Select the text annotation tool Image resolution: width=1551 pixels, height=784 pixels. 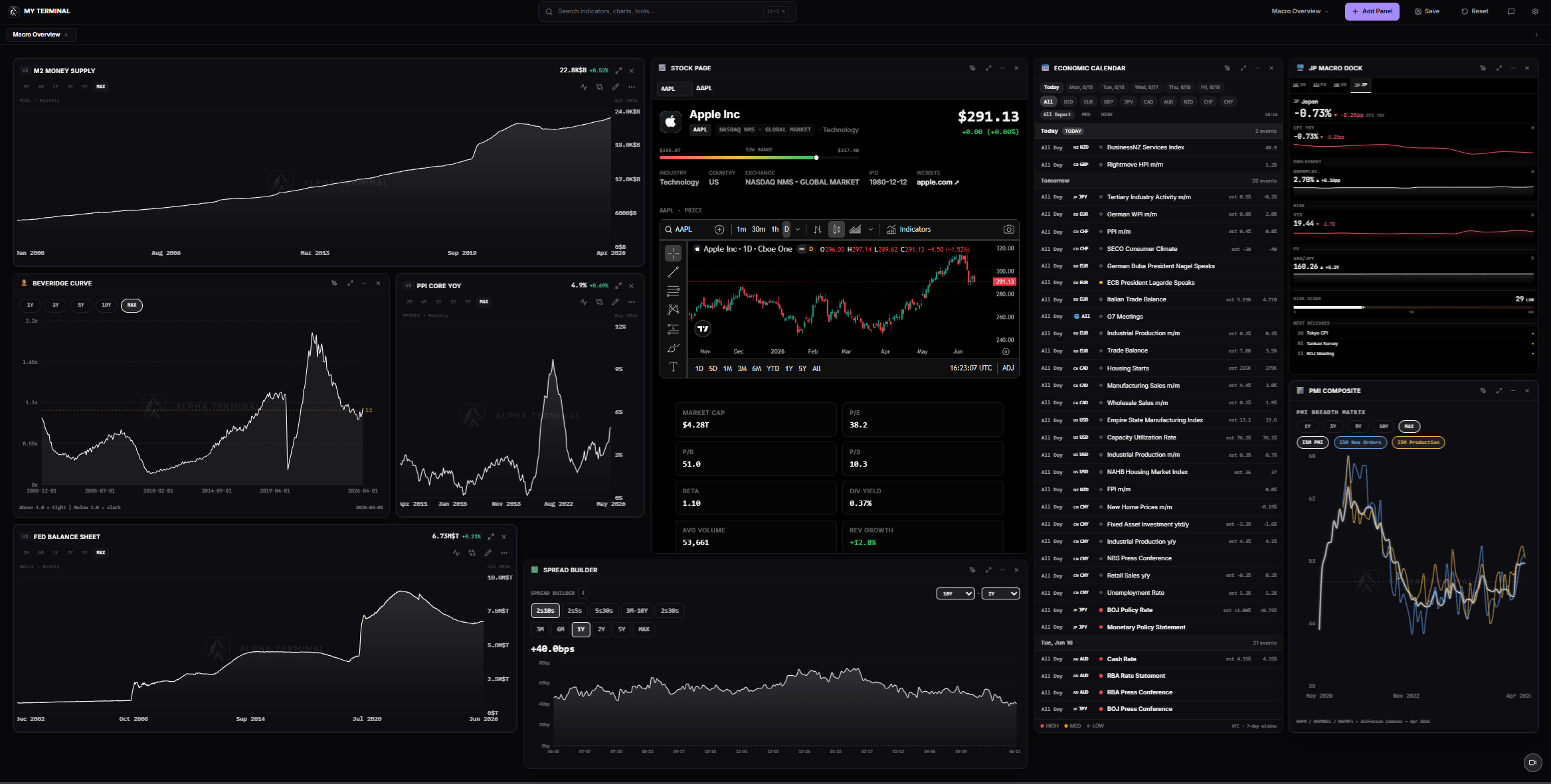point(673,366)
